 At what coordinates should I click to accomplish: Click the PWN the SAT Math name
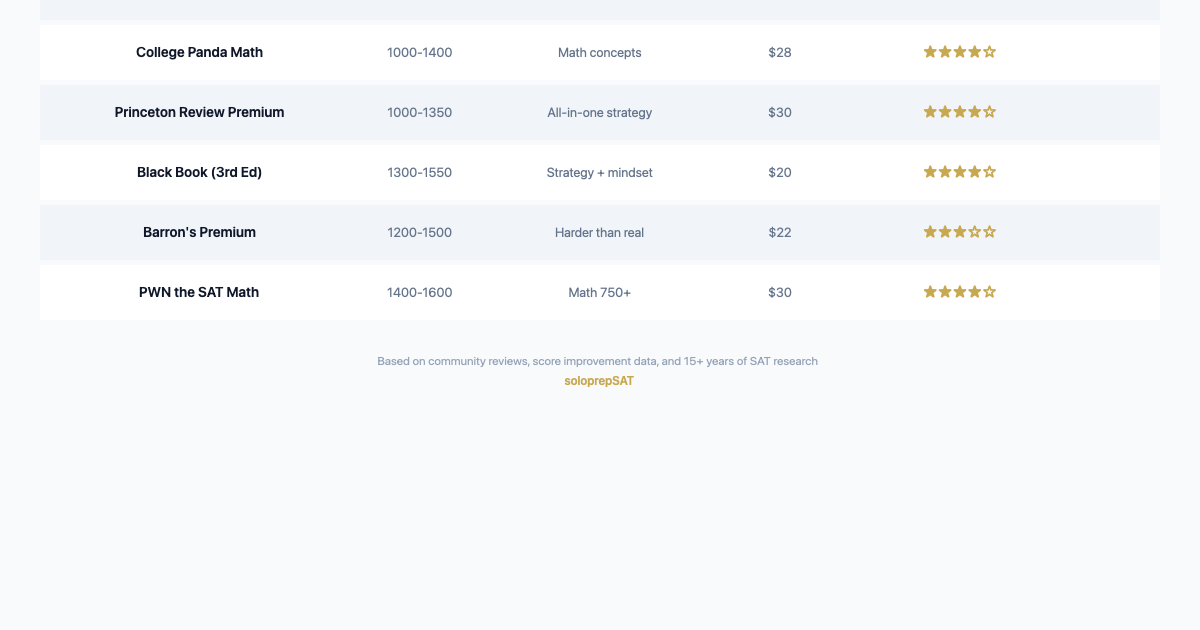pos(199,292)
